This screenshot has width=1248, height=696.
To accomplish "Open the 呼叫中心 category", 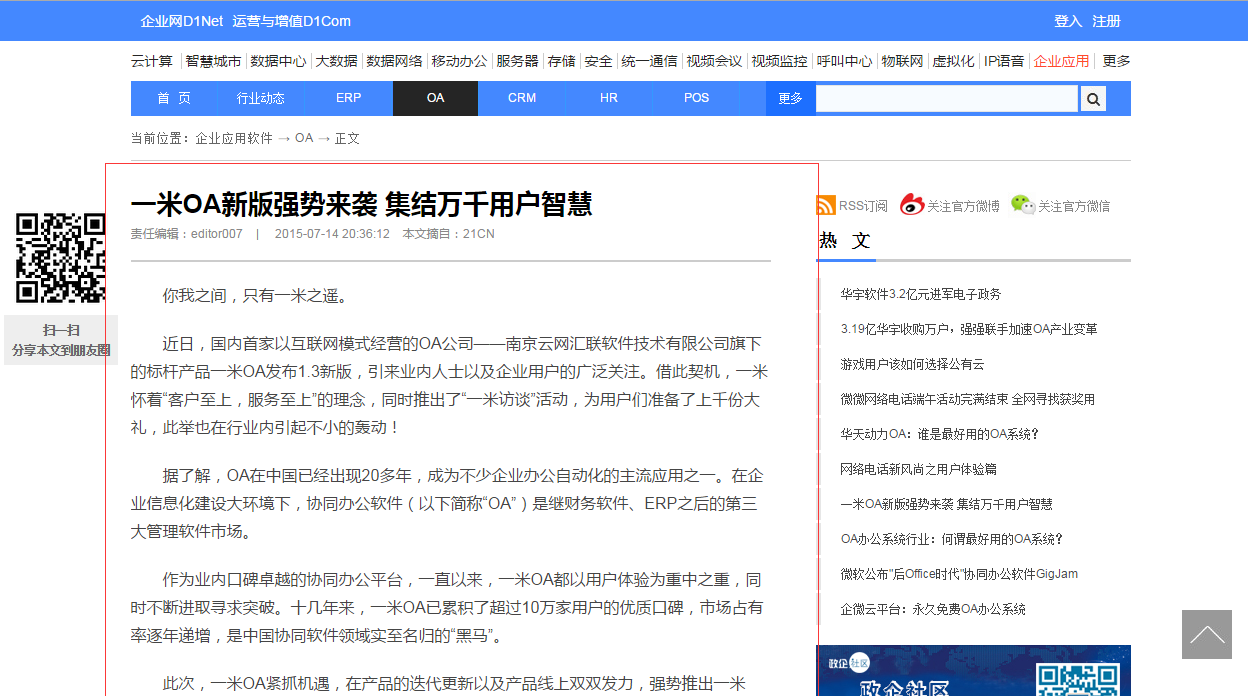I will (x=844, y=61).
